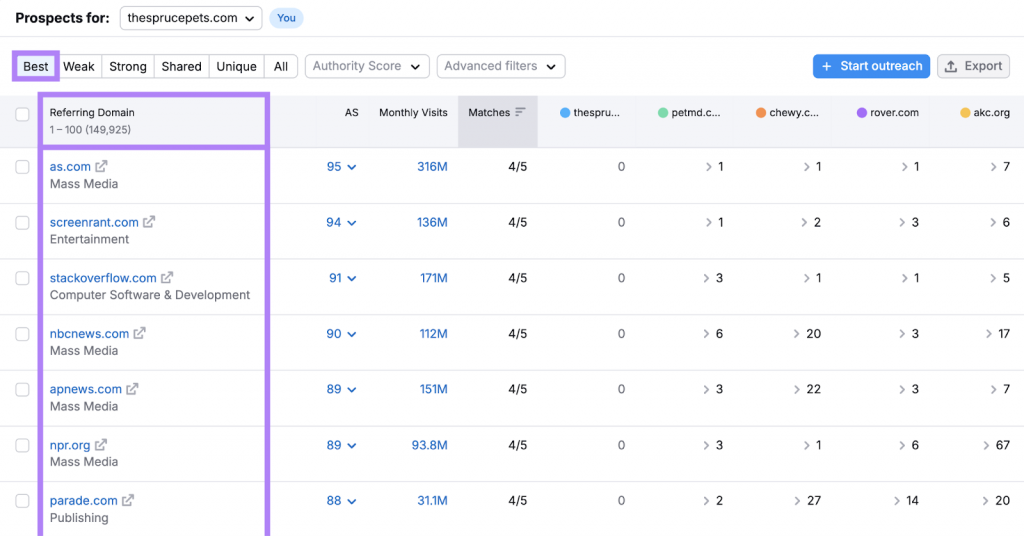This screenshot has height=536, width=1024.
Task: Expand akc.org backlinks count 67 for npr.org
Action: point(997,445)
